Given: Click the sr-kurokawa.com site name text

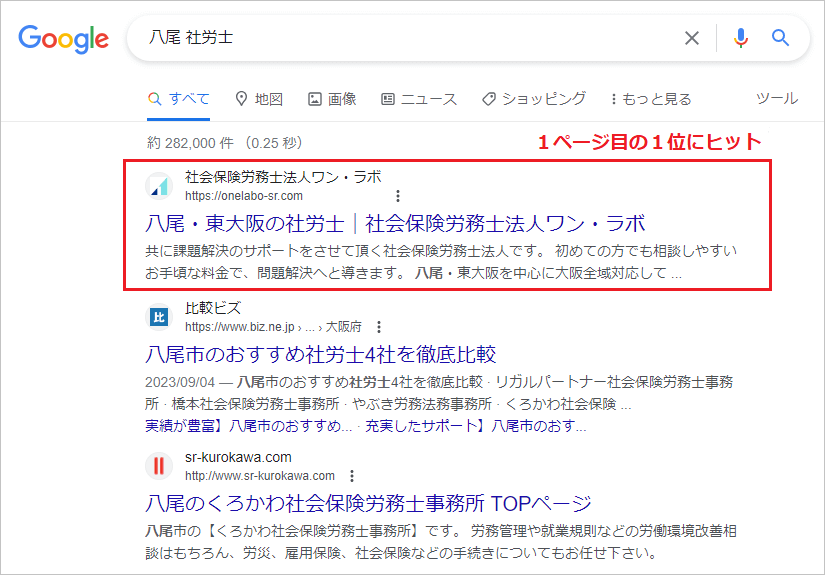Looking at the screenshot, I should pyautogui.click(x=238, y=457).
